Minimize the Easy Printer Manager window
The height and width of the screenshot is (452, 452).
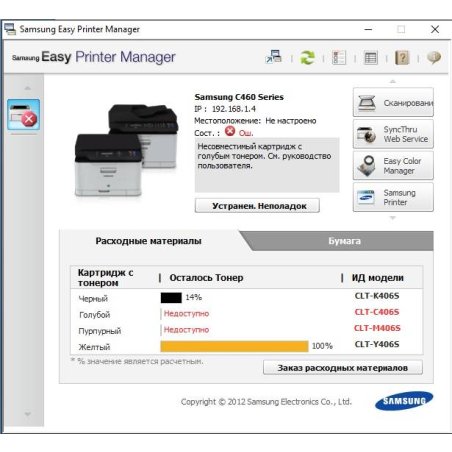[x=368, y=29]
